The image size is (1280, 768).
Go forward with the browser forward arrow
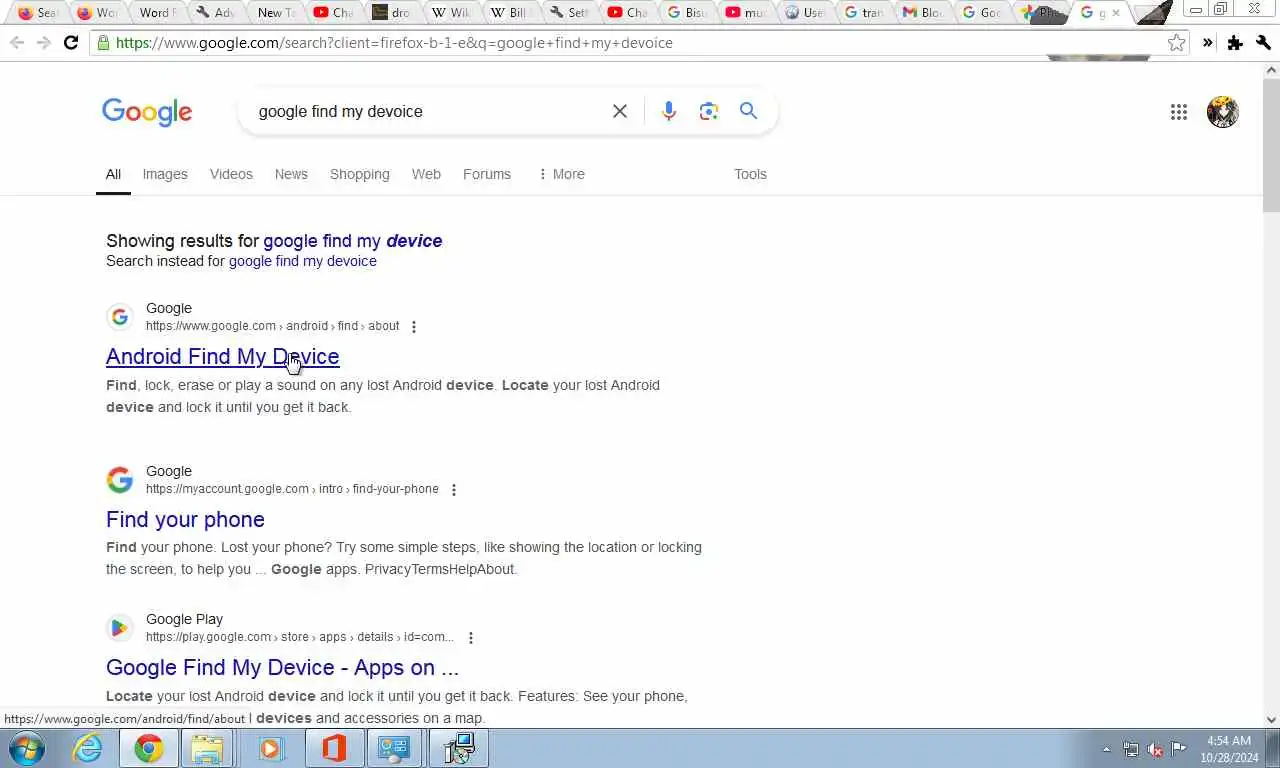[x=43, y=43]
